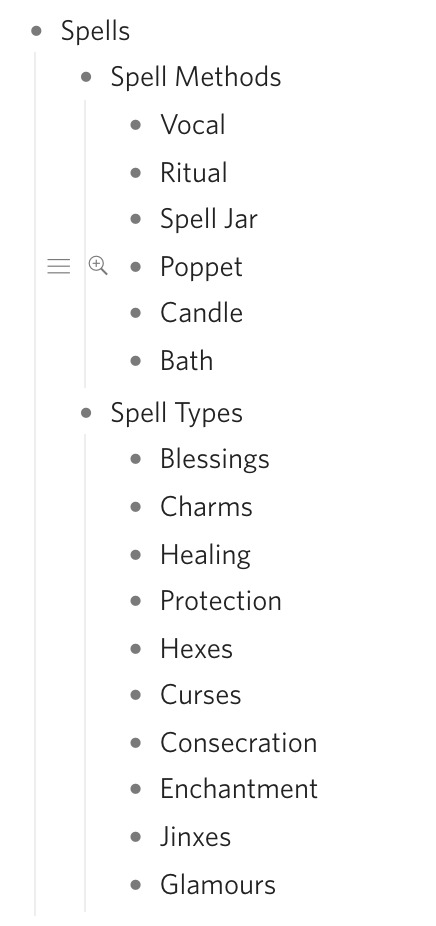This screenshot has width=436, height=926.
Task: Click the bullet next to Spell Methods
Action: (86, 77)
